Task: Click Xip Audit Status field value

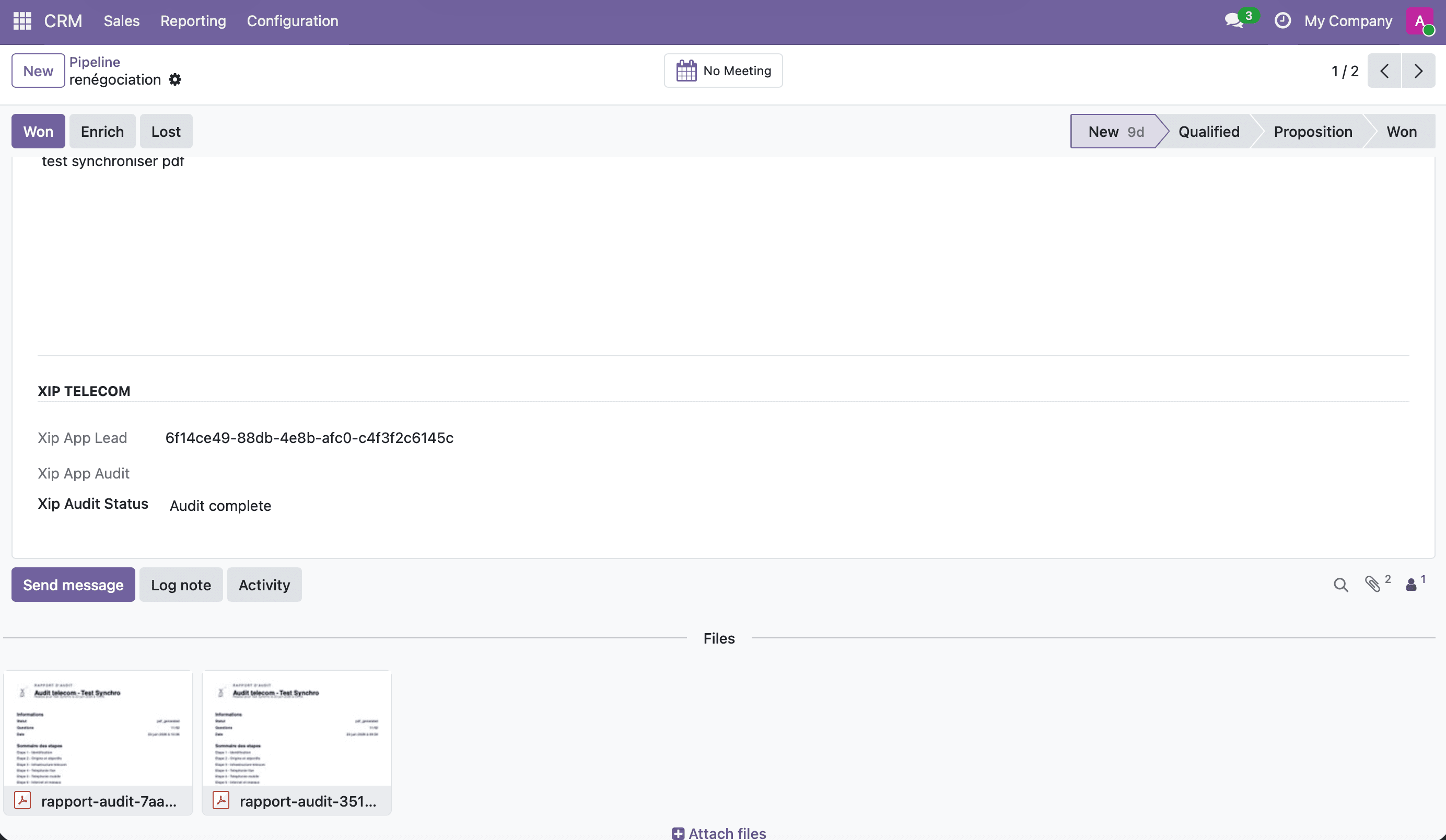Action: pyautogui.click(x=220, y=506)
